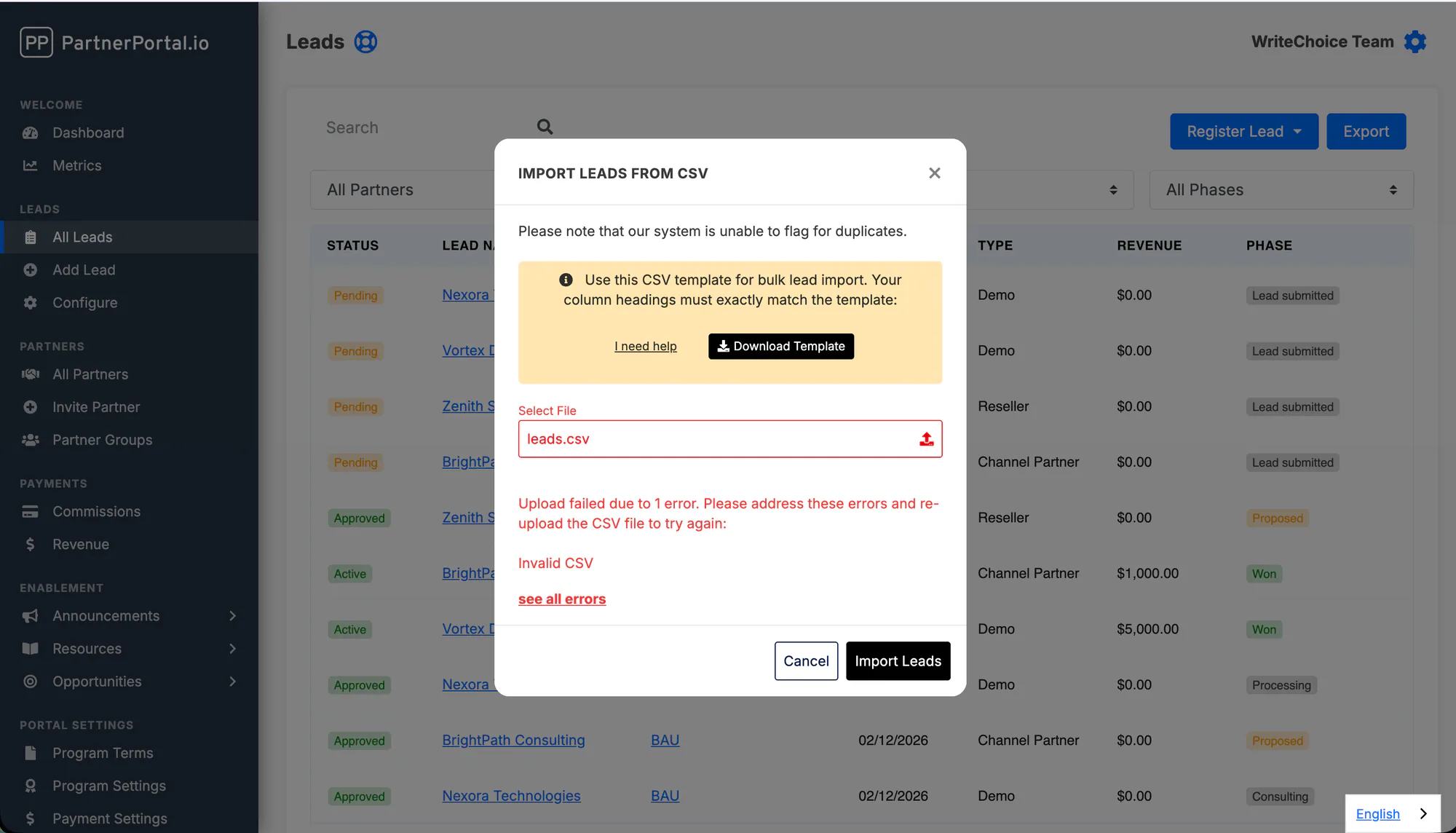Click the Download Template button
This screenshot has height=833, width=1456.
[x=780, y=347]
